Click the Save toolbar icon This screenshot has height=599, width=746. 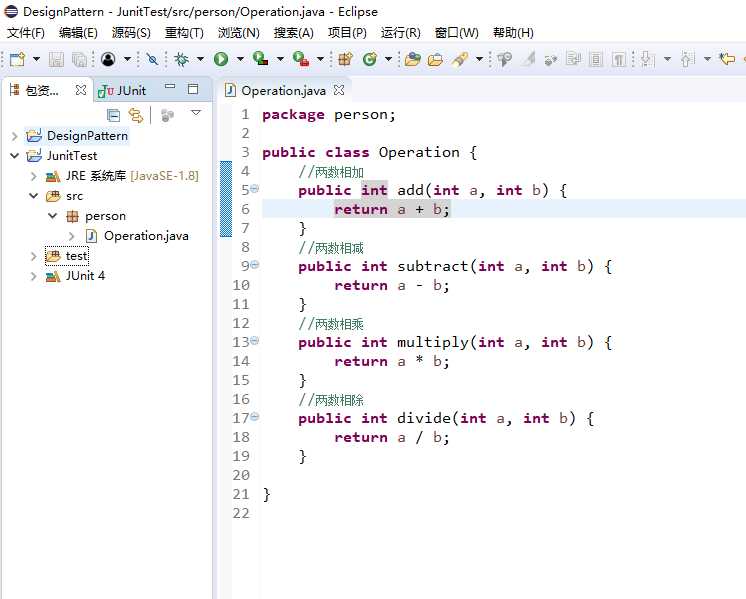[x=56, y=59]
